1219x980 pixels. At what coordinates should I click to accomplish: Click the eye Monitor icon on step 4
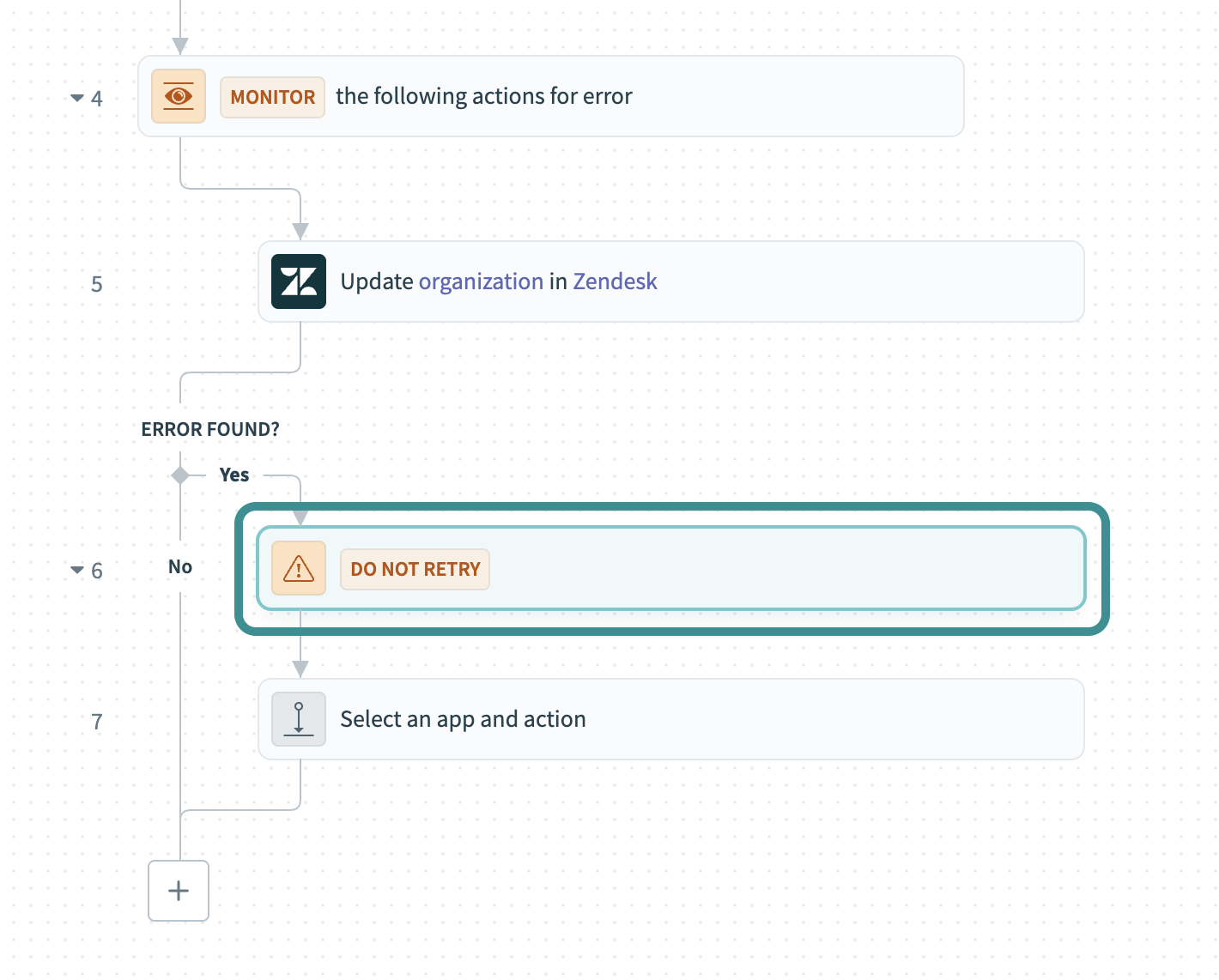pyautogui.click(x=178, y=96)
